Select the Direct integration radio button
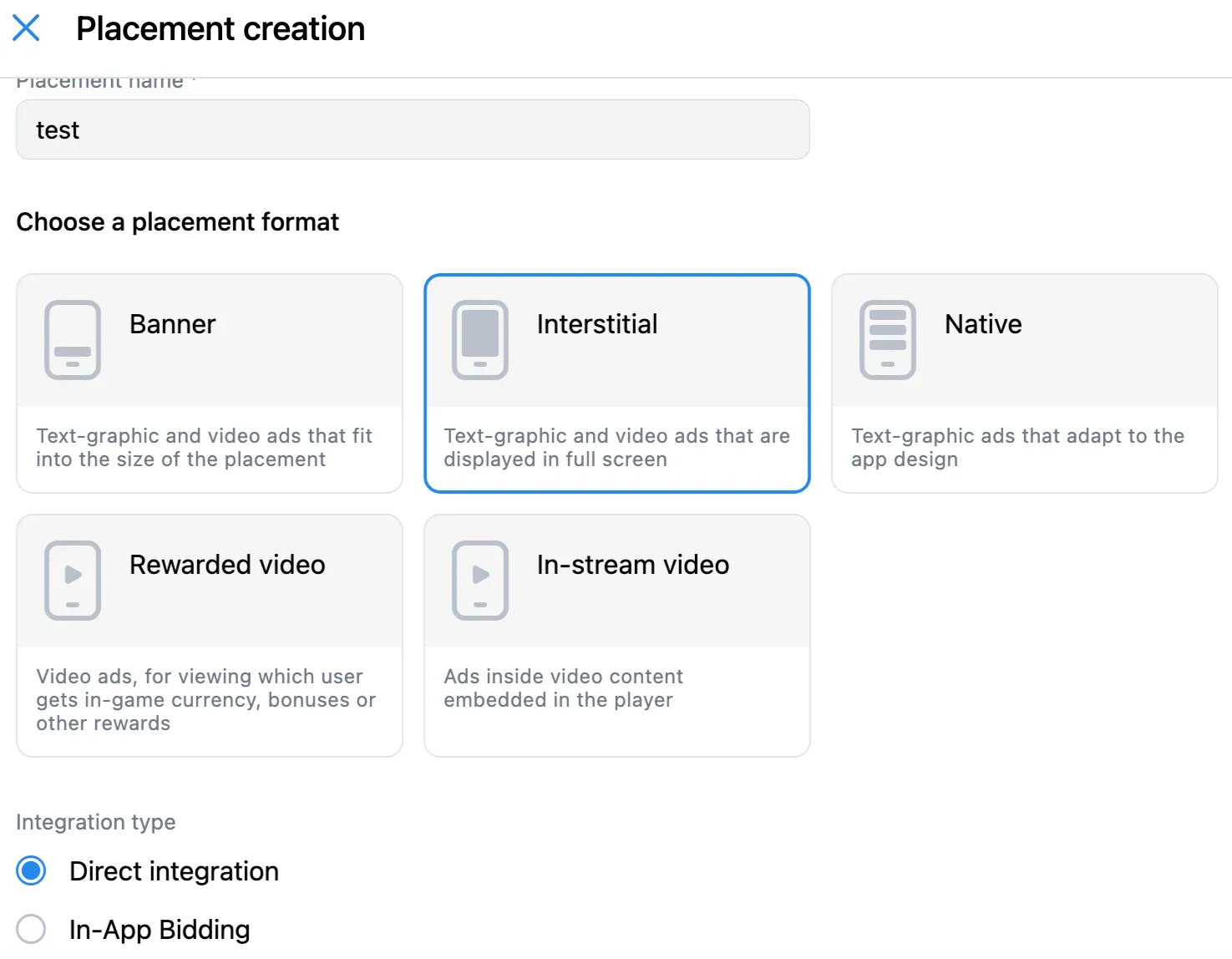Image resolution: width=1232 pixels, height=959 pixels. 30,870
